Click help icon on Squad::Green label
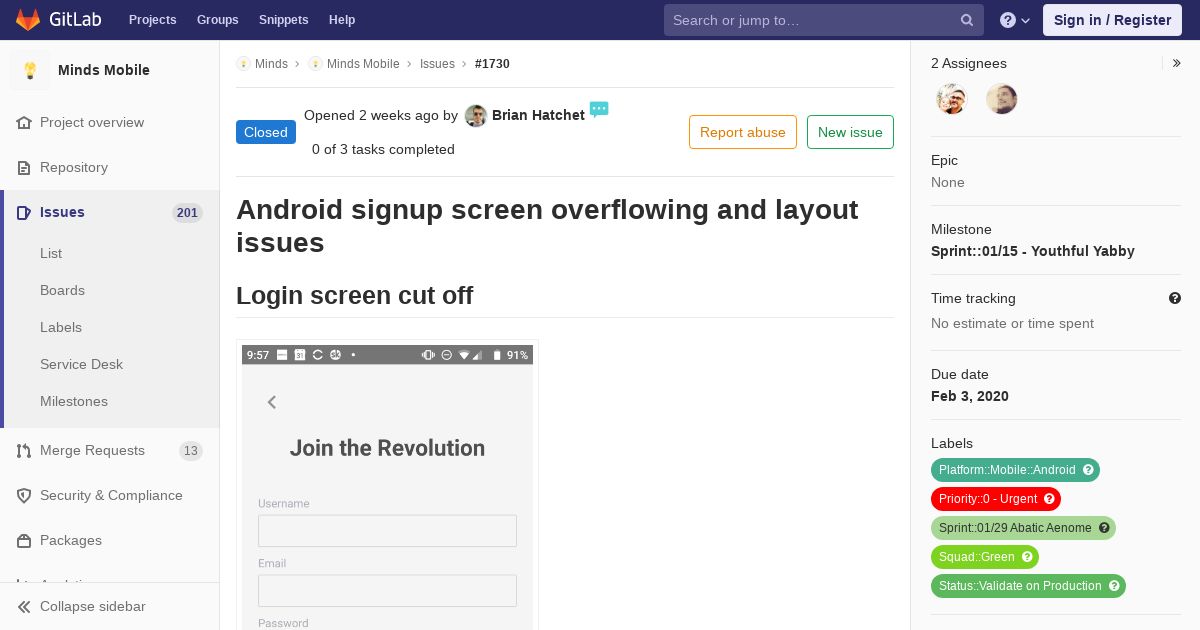This screenshot has width=1200, height=630. click(x=1027, y=557)
